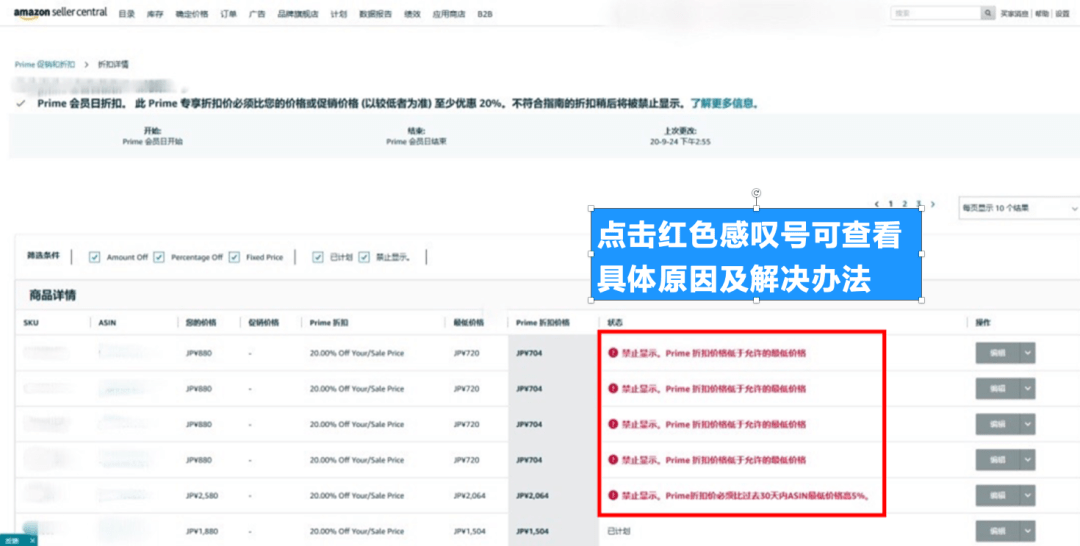Click into the top search input field
This screenshot has height=546, width=1080.
[x=935, y=14]
